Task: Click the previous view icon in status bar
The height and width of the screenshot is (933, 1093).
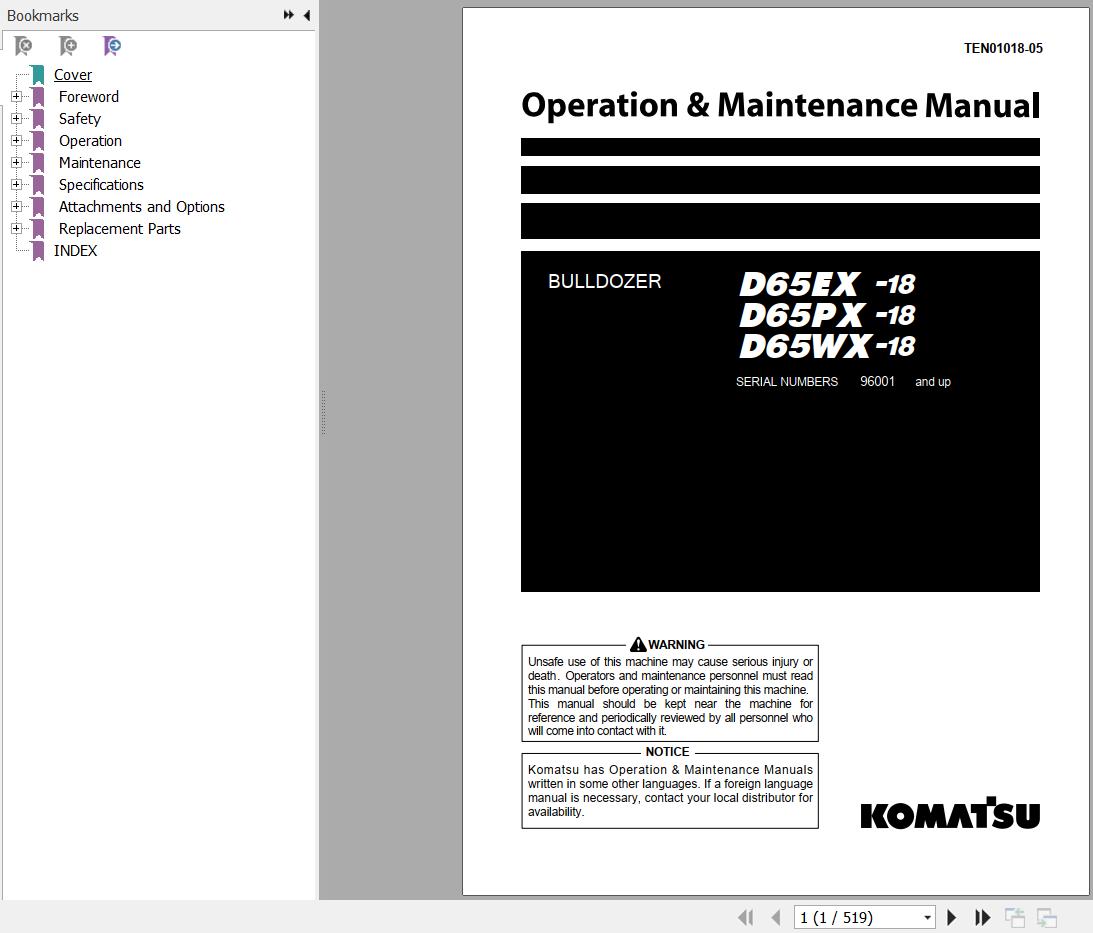Action: 1014,918
